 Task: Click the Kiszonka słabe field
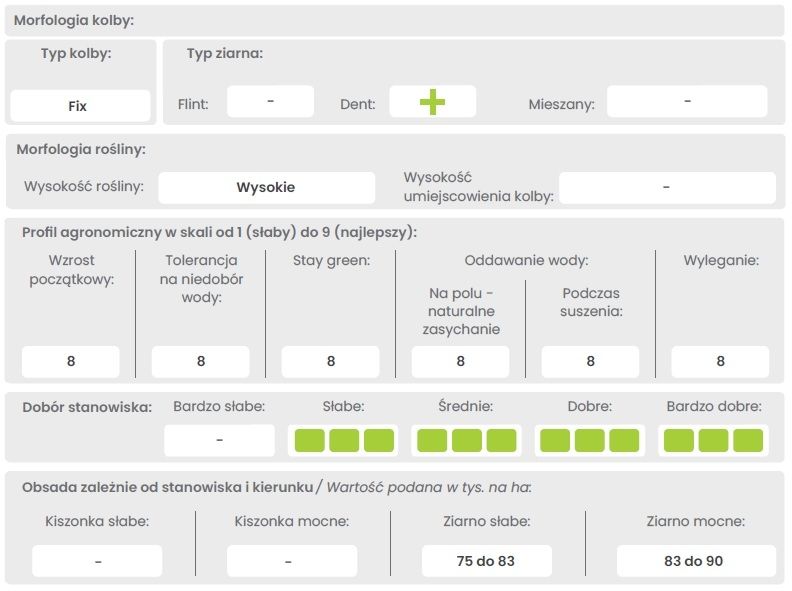pyautogui.click(x=97, y=561)
